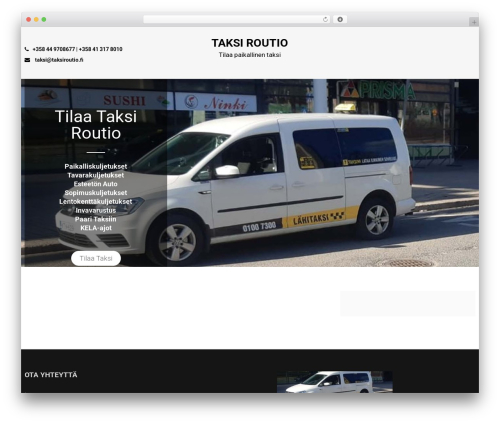Select 'KELA-ajot' service text

tap(96, 228)
